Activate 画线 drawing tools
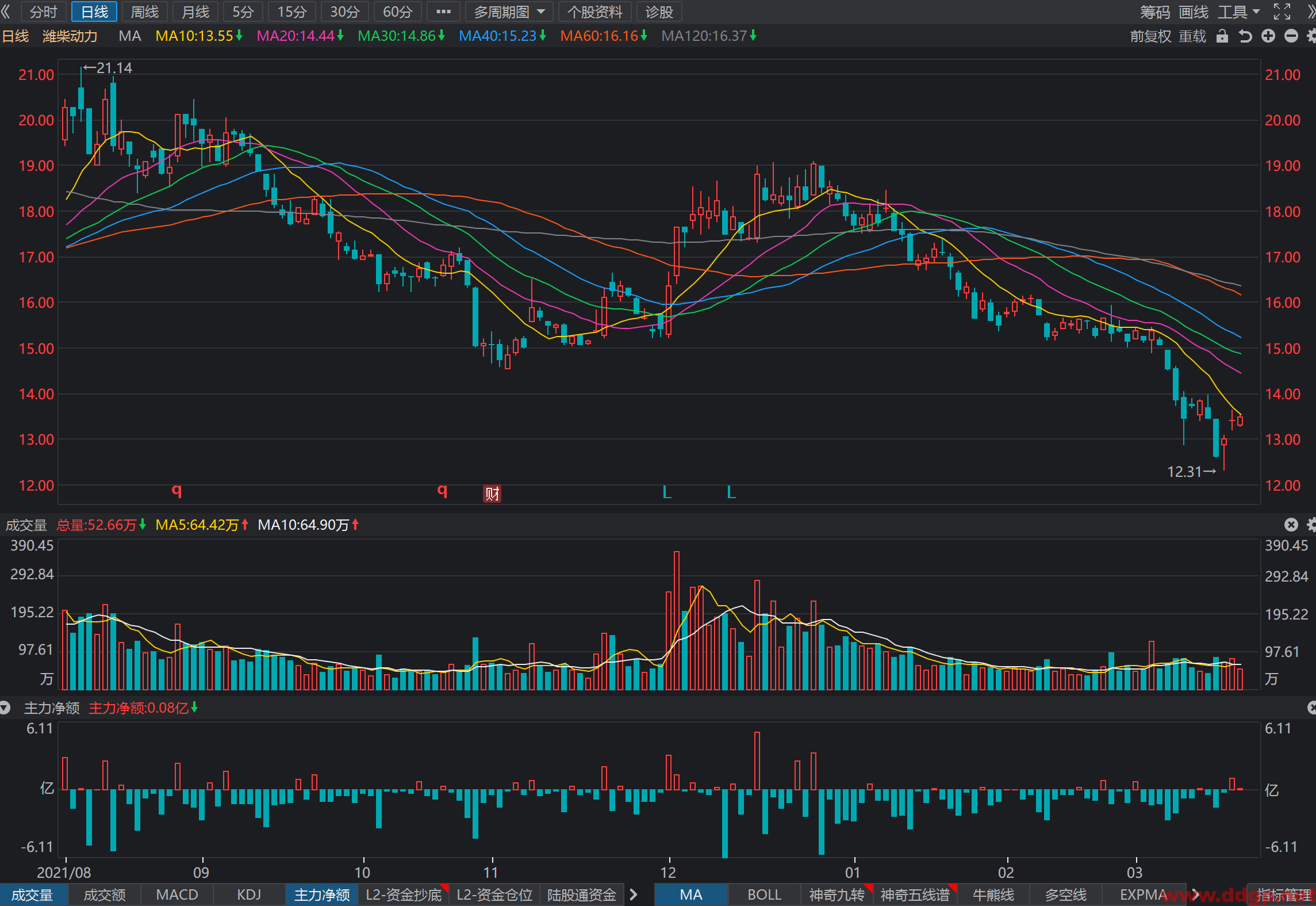Viewport: 1316px width, 906px height. (1194, 12)
